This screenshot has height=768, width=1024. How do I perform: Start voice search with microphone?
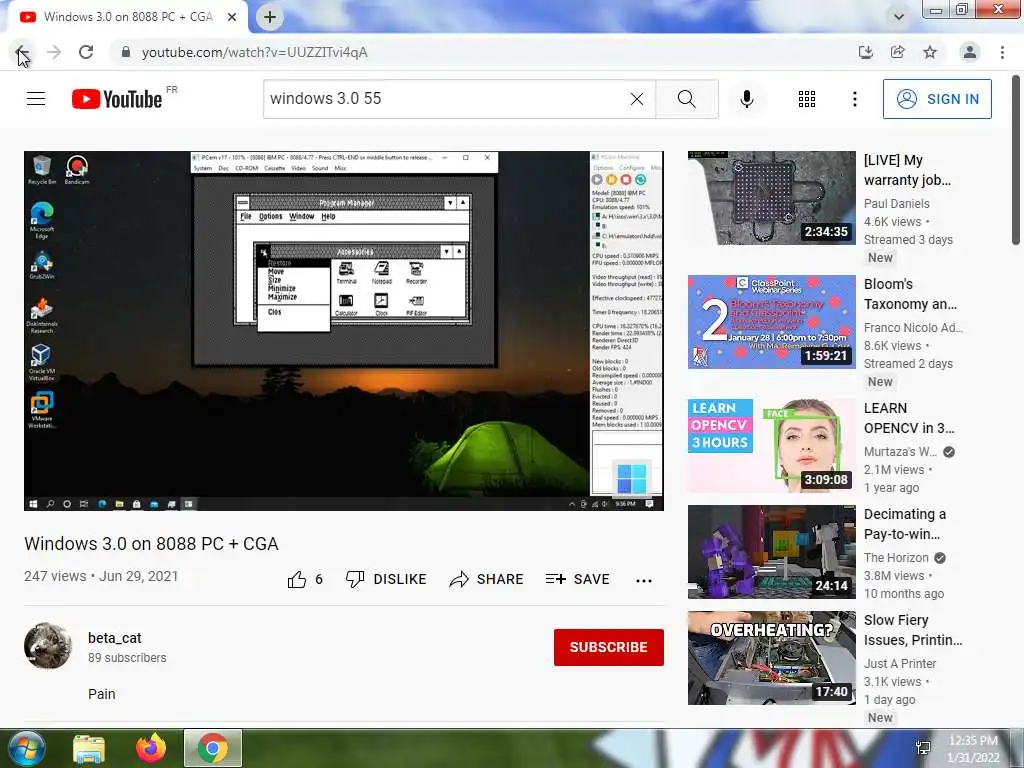pos(747,99)
